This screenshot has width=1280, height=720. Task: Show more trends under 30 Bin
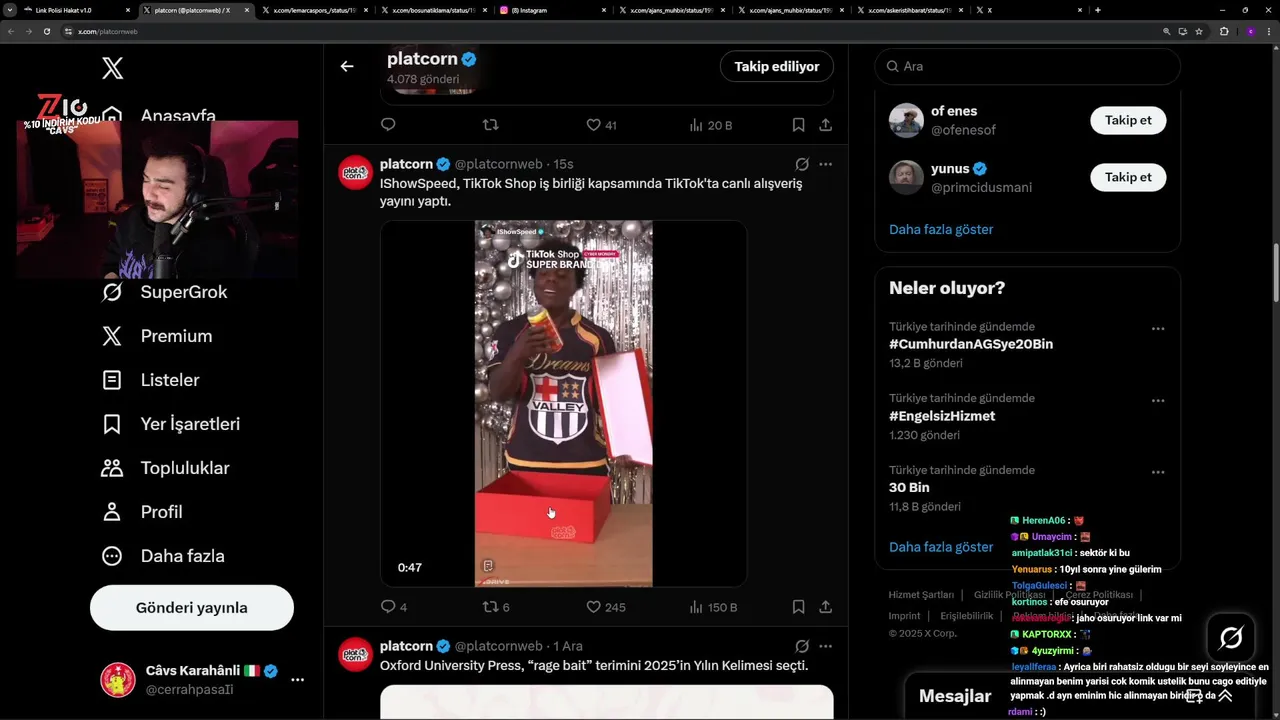(941, 547)
